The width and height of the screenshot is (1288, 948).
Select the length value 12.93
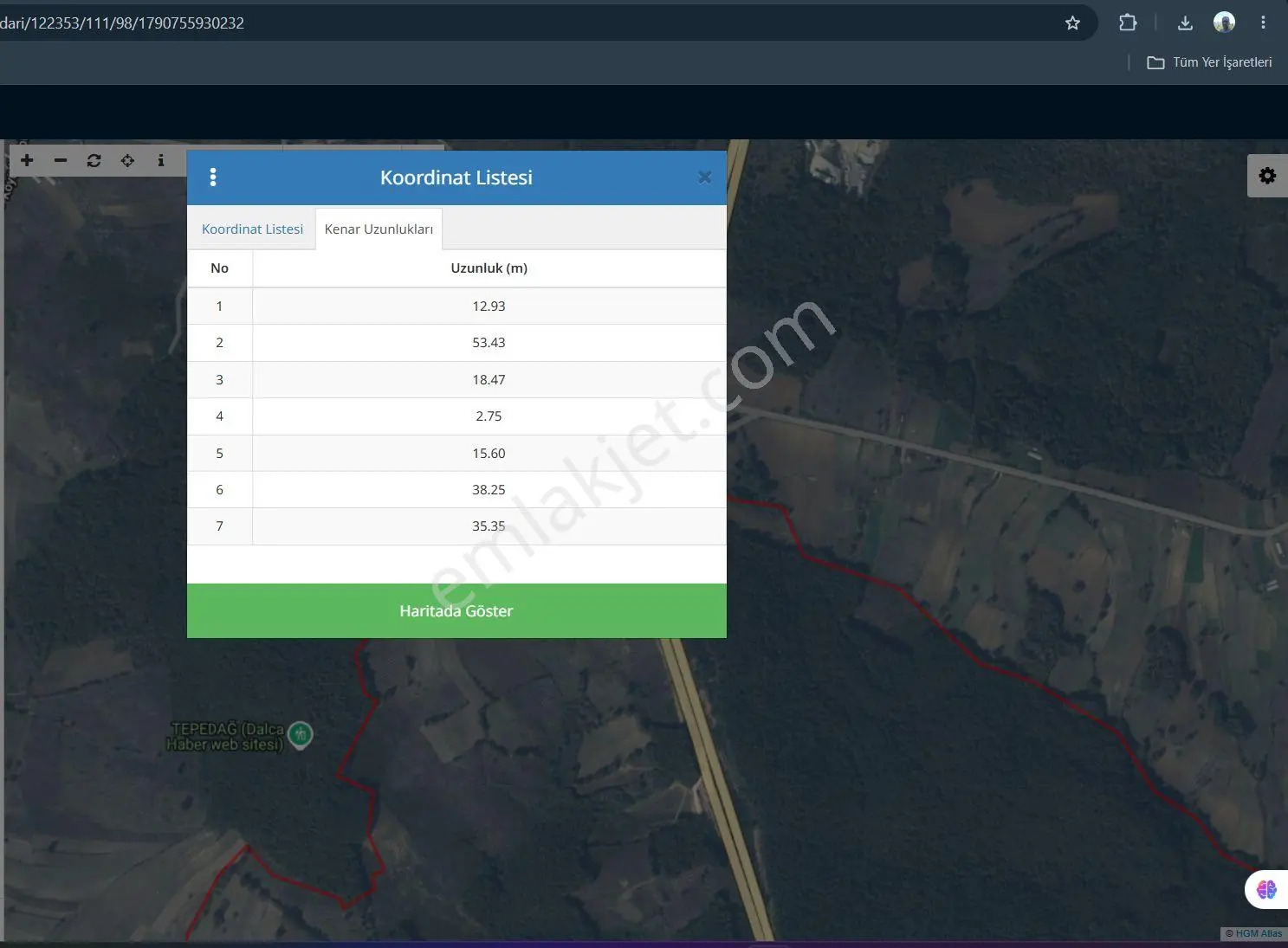click(489, 306)
